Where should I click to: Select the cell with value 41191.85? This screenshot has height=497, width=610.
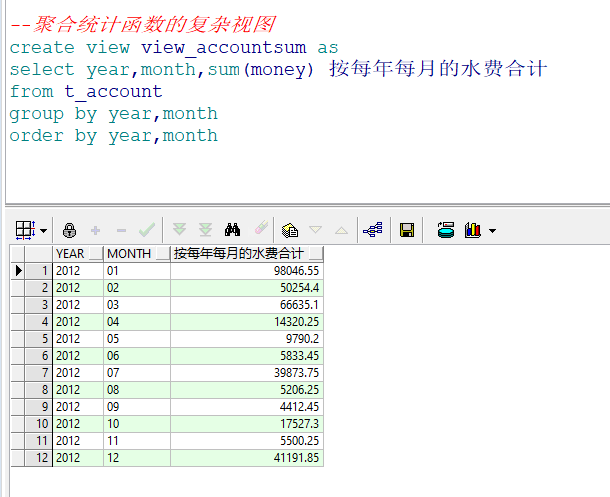[x=247, y=458]
